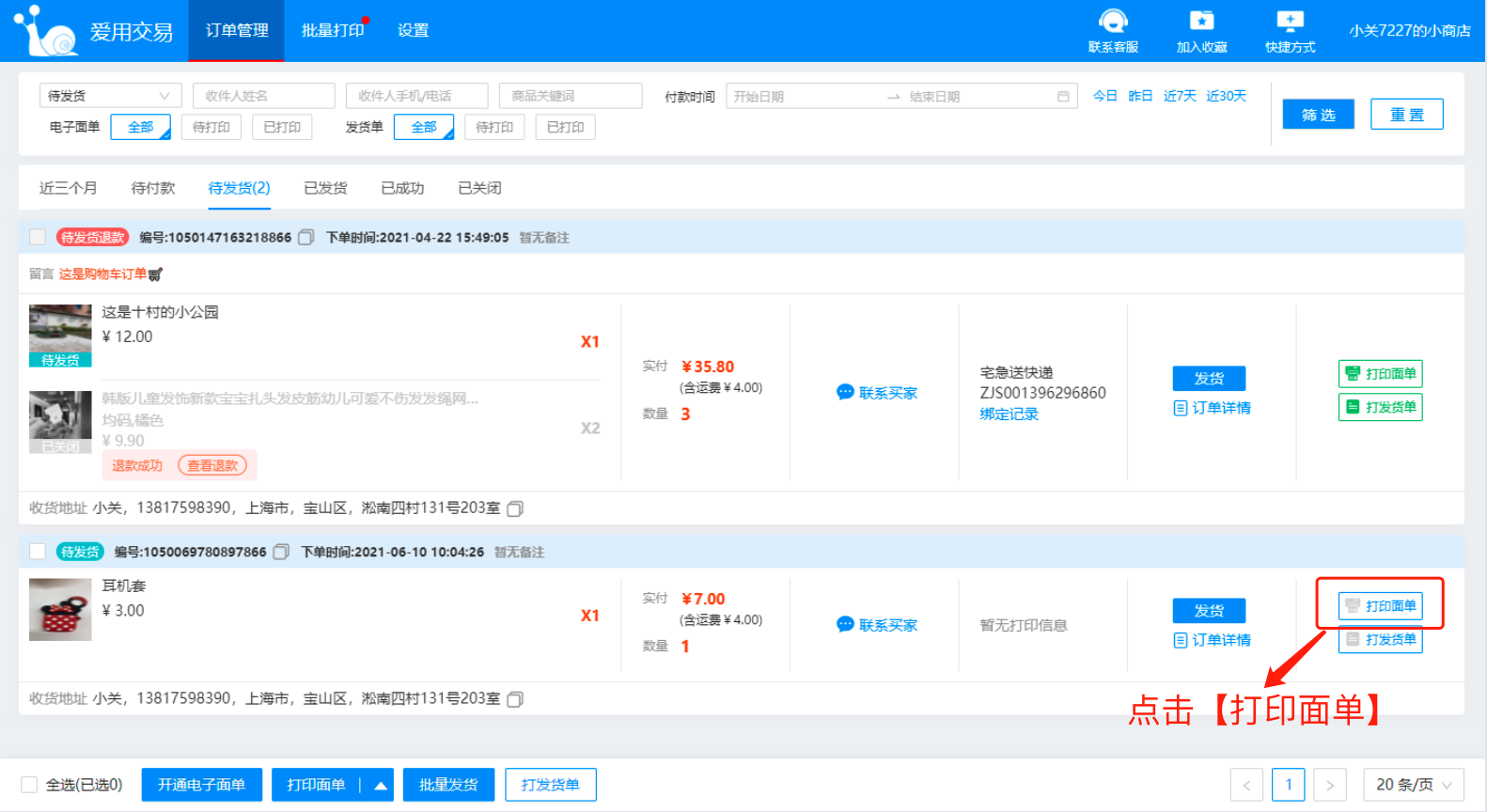Open 这是十村的小公园 product thumbnail
The height and width of the screenshot is (812, 1487).
pyautogui.click(x=60, y=336)
